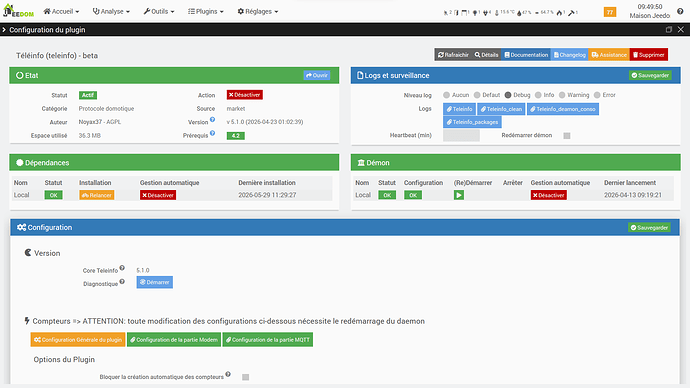This screenshot has width=690, height=388.
Task: Select Warning log level
Action: coord(562,95)
